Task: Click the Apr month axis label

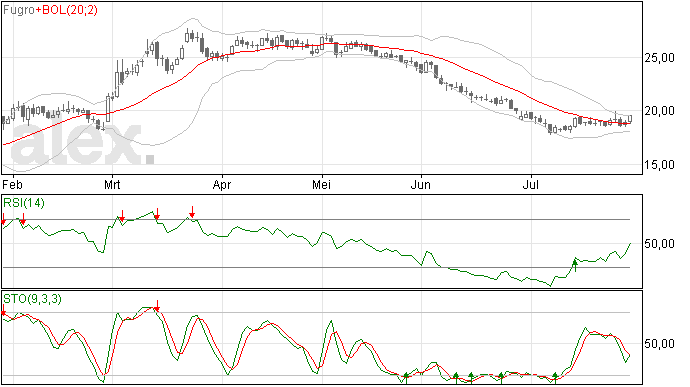Action: [222, 184]
